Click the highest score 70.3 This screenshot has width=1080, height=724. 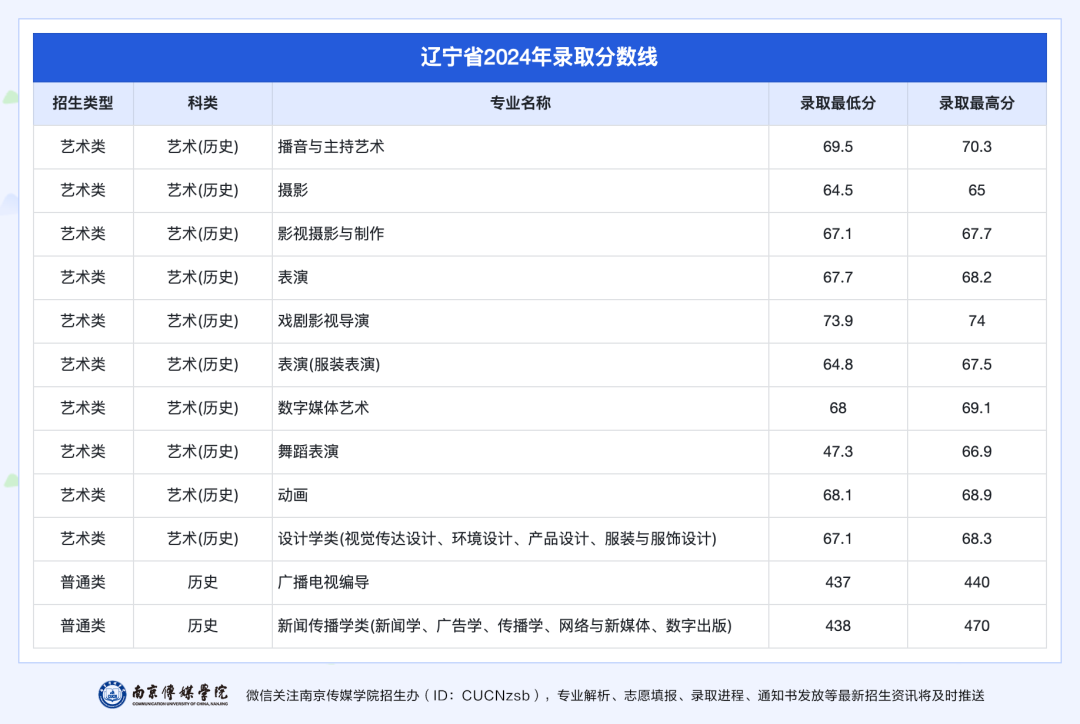[x=977, y=147]
